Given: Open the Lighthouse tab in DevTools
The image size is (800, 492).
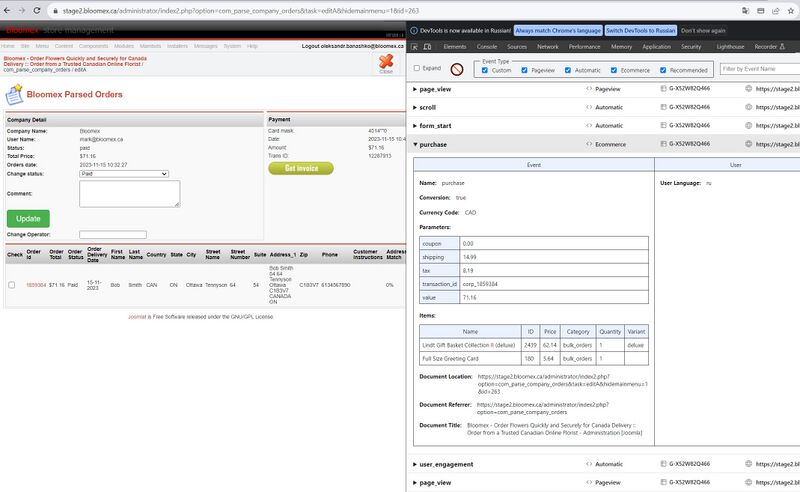Looking at the screenshot, I should [x=730, y=46].
